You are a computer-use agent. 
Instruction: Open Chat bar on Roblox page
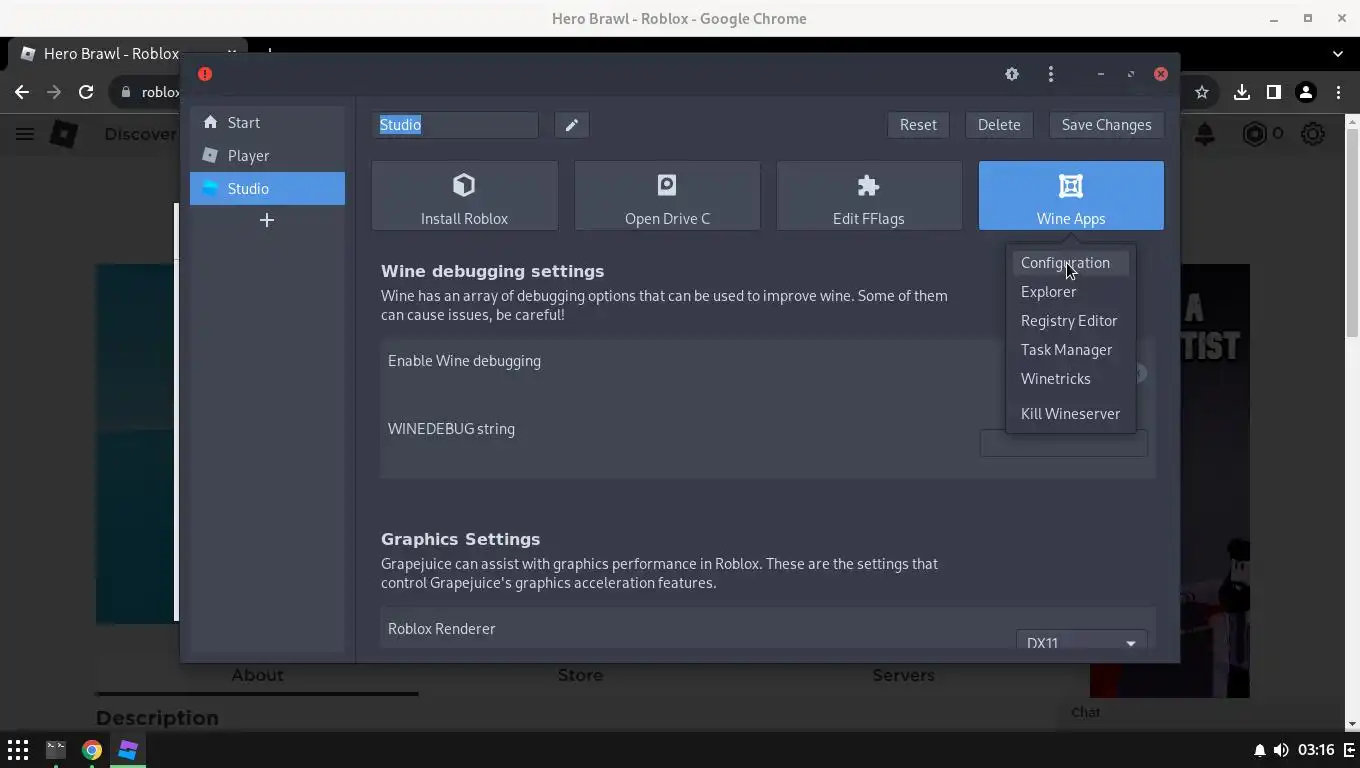(1200, 712)
